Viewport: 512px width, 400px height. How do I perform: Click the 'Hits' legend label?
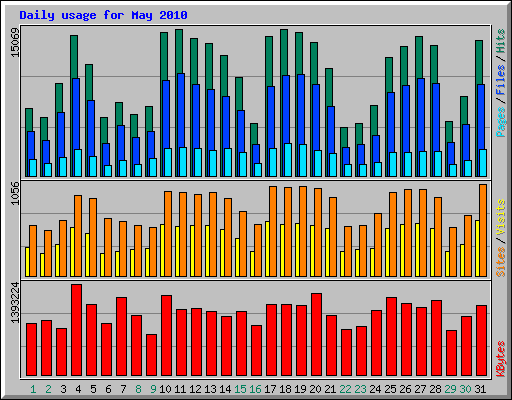[501, 41]
